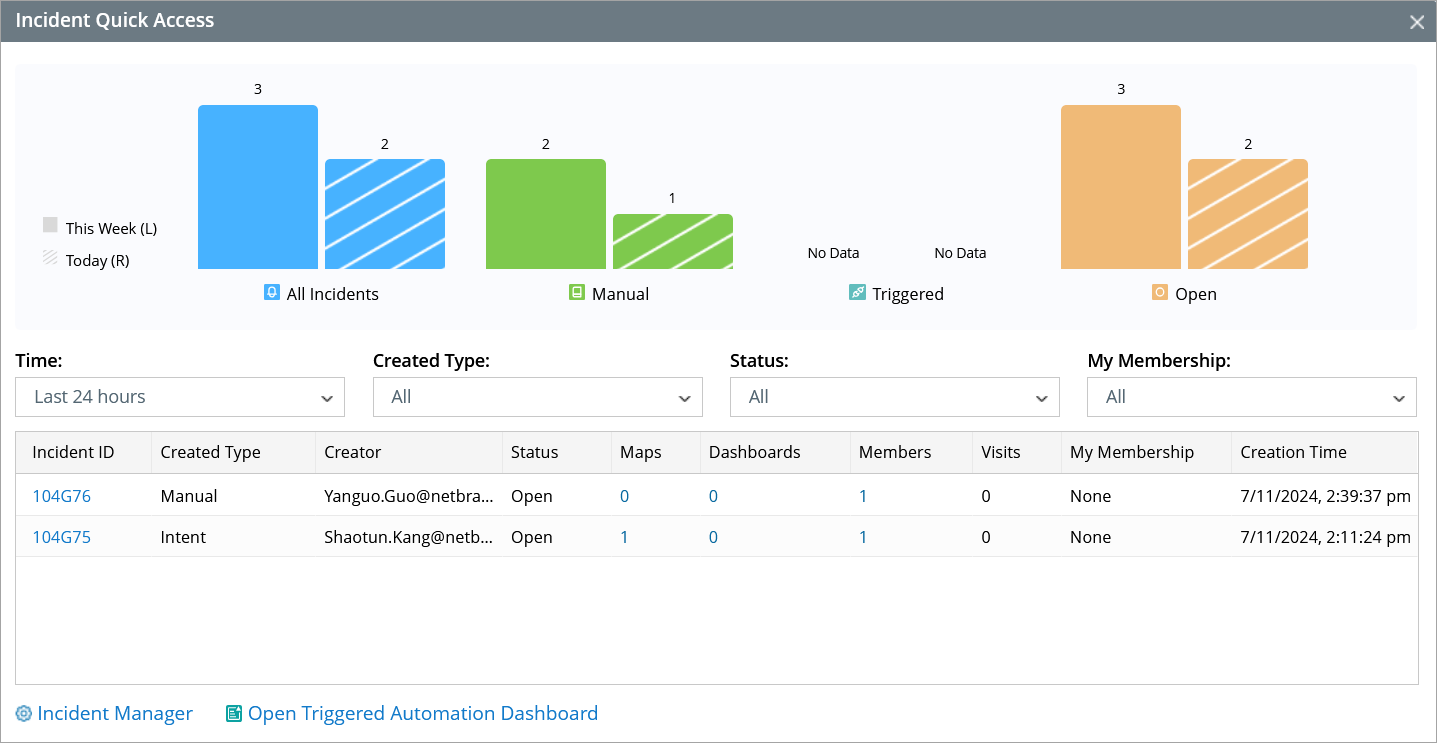Sort by Creation Time column header

point(1293,452)
